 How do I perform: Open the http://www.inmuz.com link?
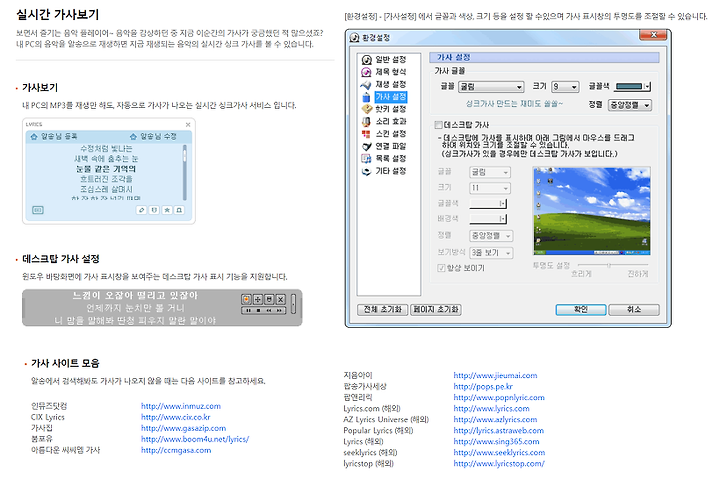tap(181, 406)
